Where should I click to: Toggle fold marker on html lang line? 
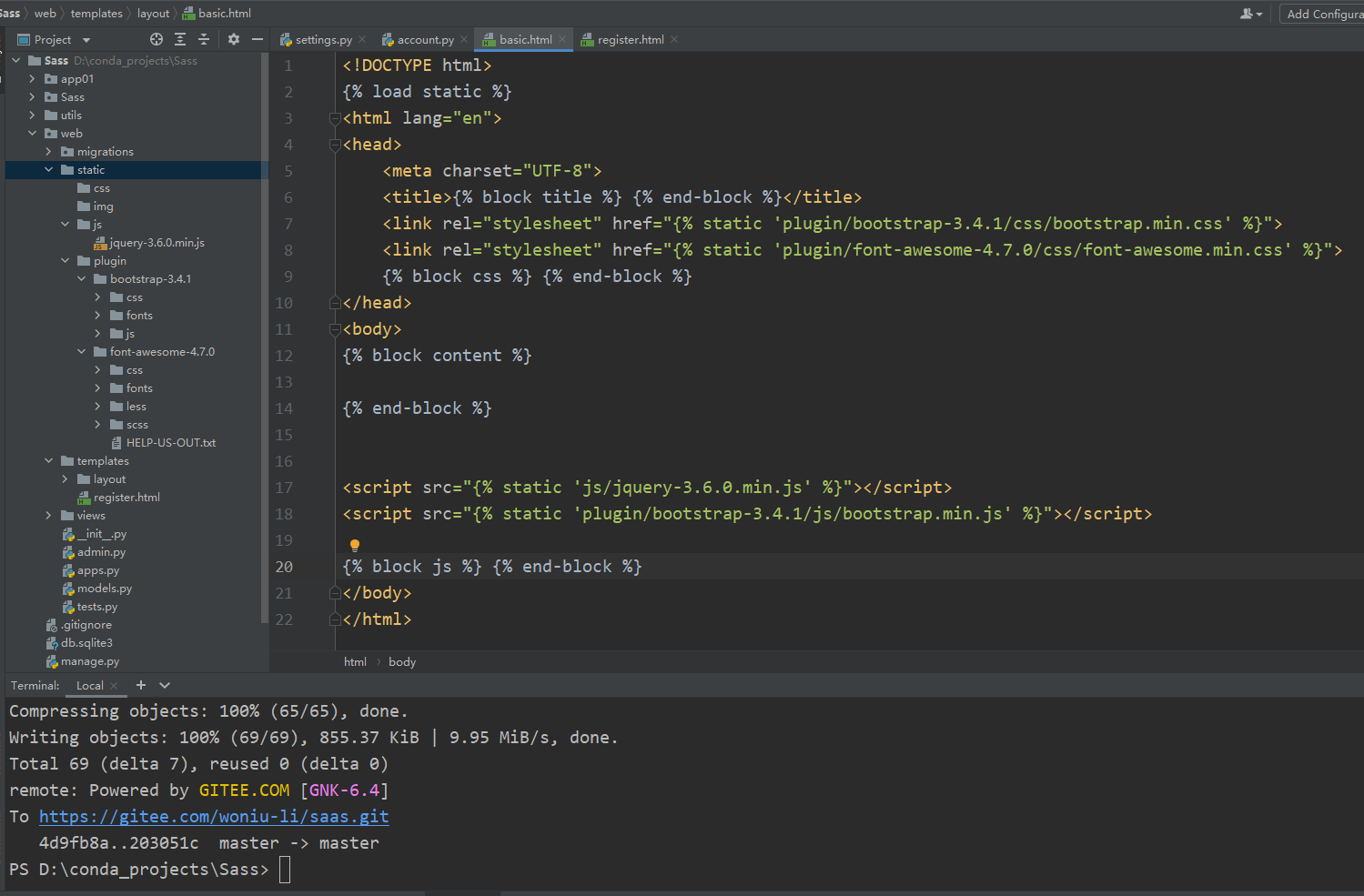tap(335, 118)
